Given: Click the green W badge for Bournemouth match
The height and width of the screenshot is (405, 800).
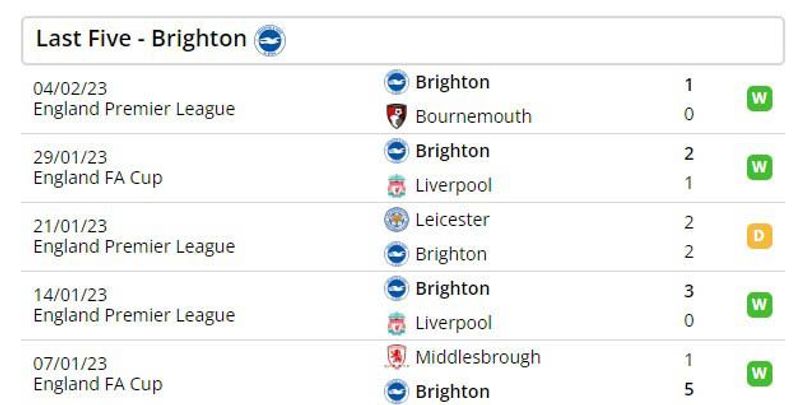Looking at the screenshot, I should click(760, 98).
